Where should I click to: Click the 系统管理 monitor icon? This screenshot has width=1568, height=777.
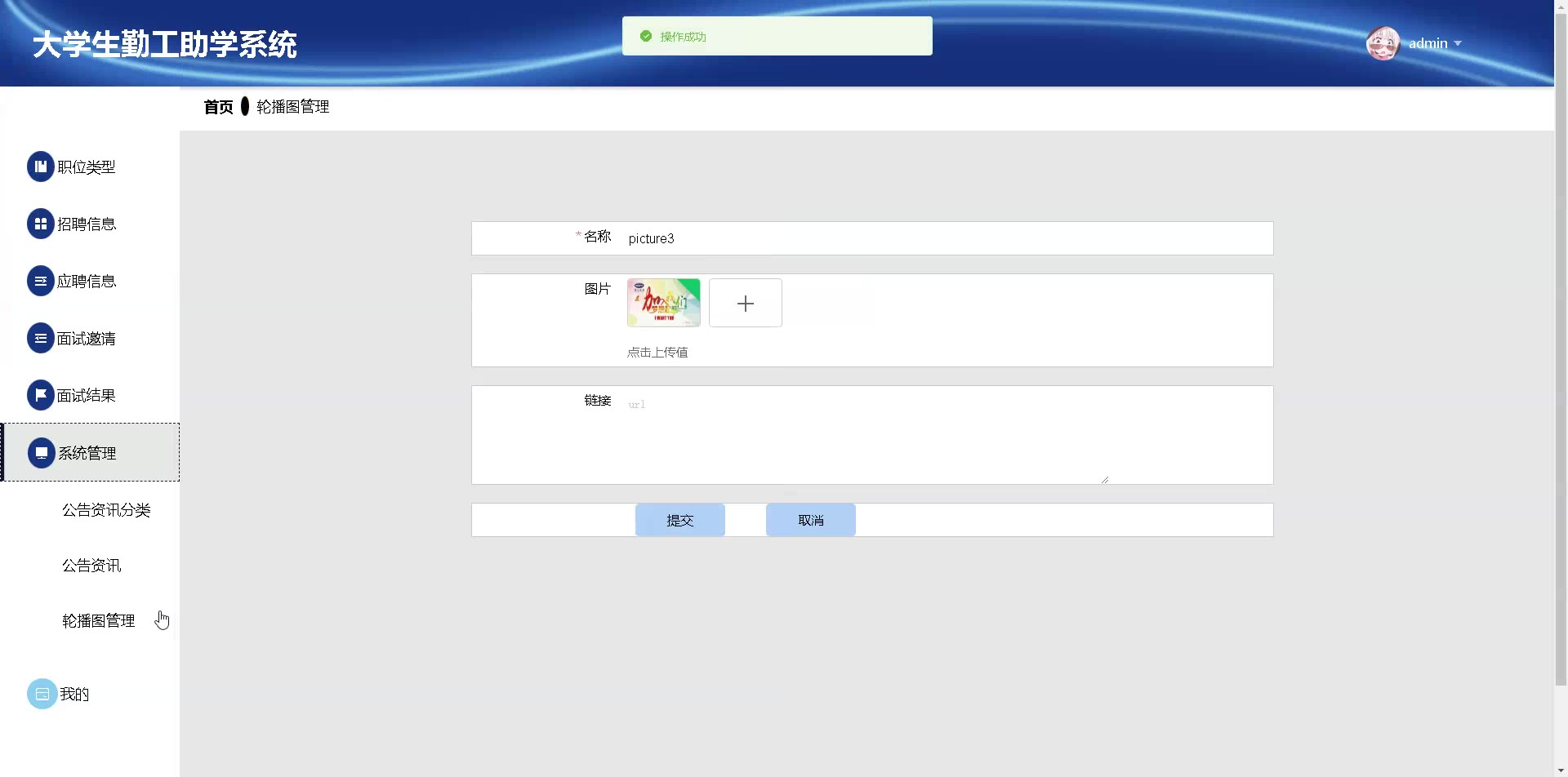(x=42, y=453)
